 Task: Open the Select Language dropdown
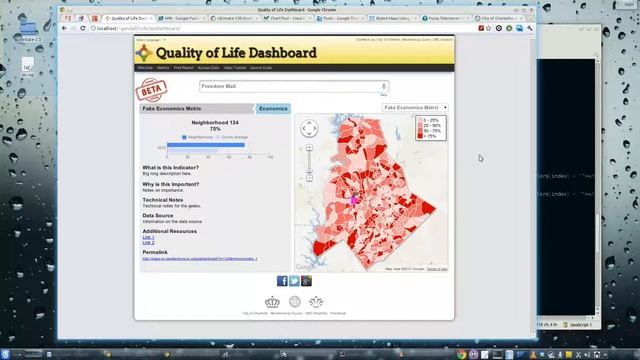pos(151,40)
